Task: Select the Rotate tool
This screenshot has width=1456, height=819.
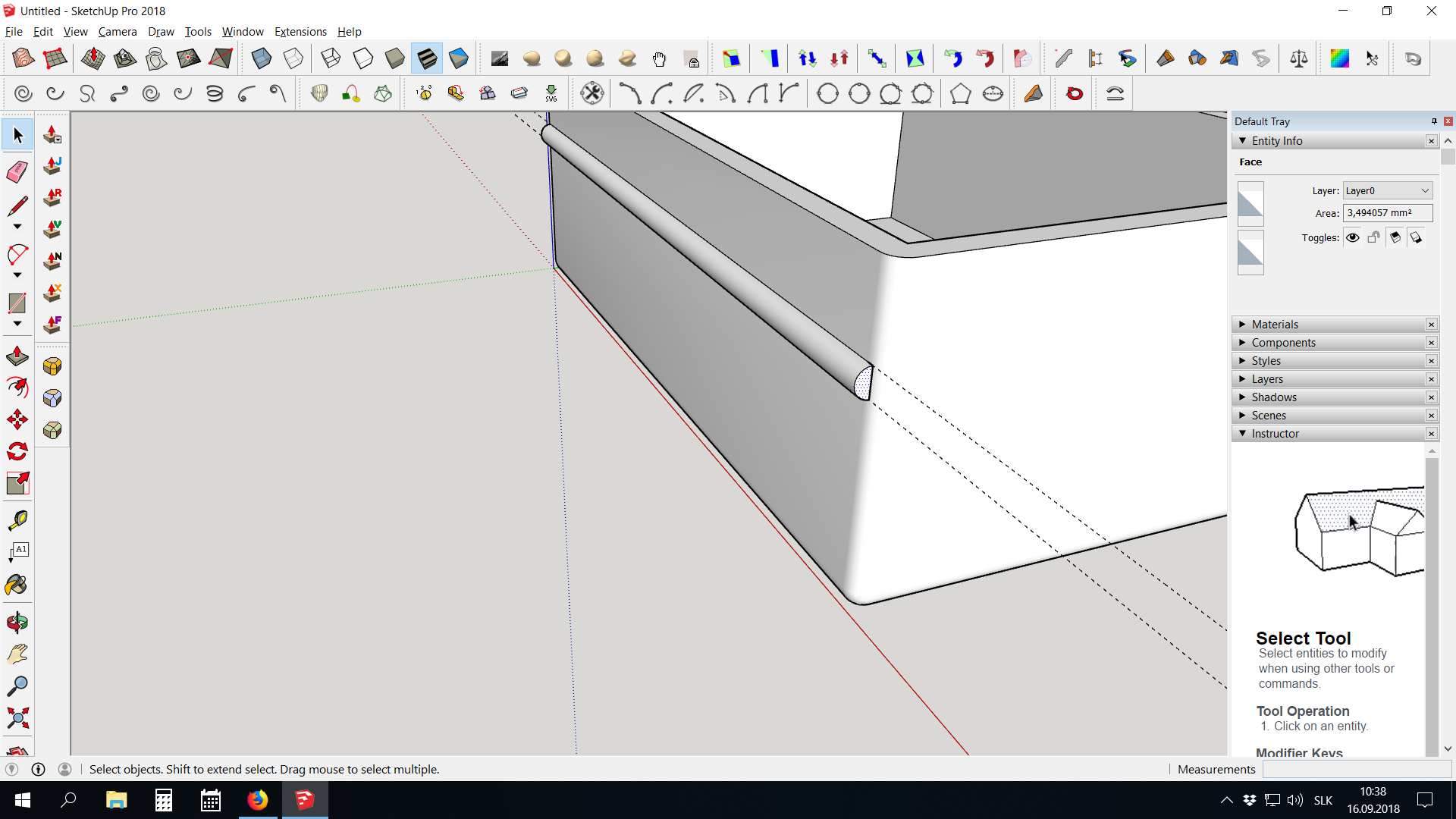Action: tap(17, 451)
